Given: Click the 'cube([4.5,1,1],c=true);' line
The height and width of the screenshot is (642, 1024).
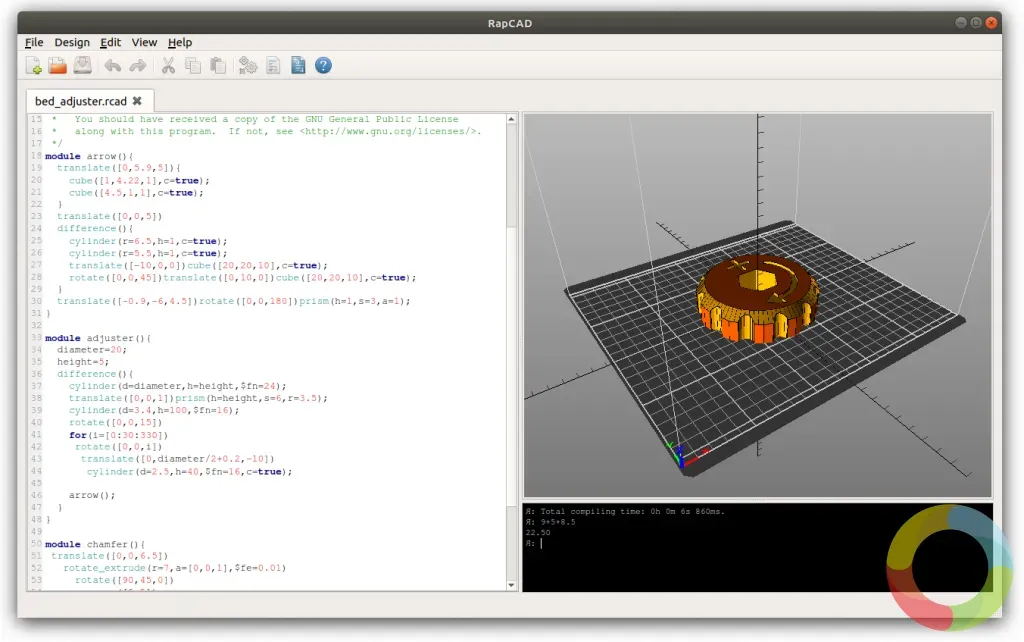Looking at the screenshot, I should click(136, 193).
